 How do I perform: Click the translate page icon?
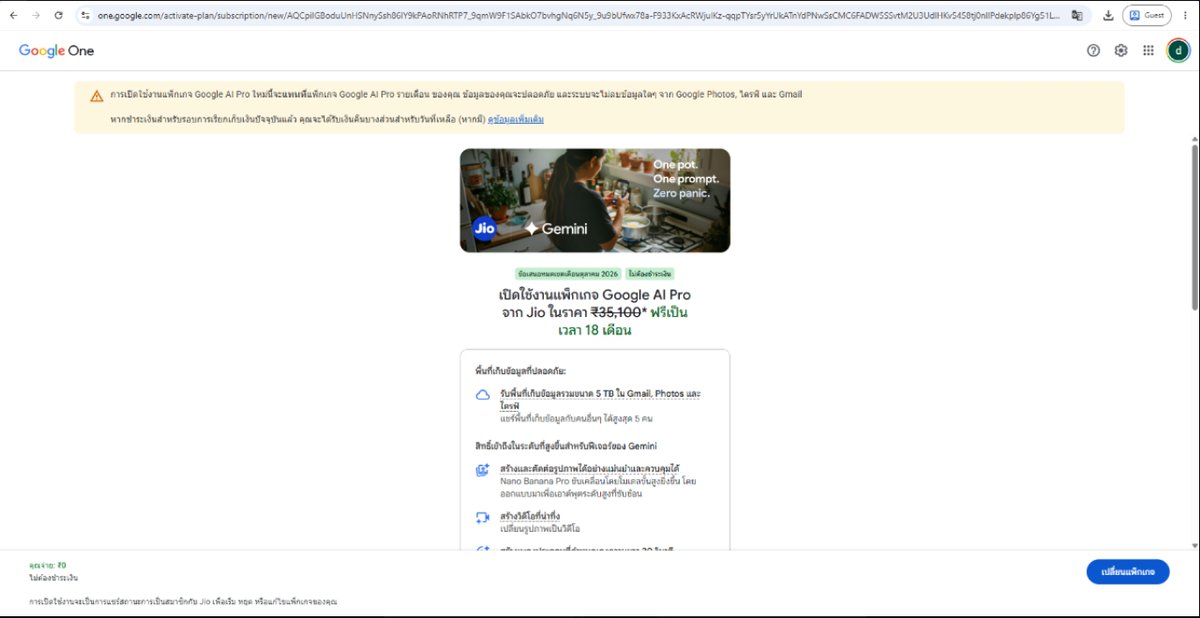[x=1077, y=16]
